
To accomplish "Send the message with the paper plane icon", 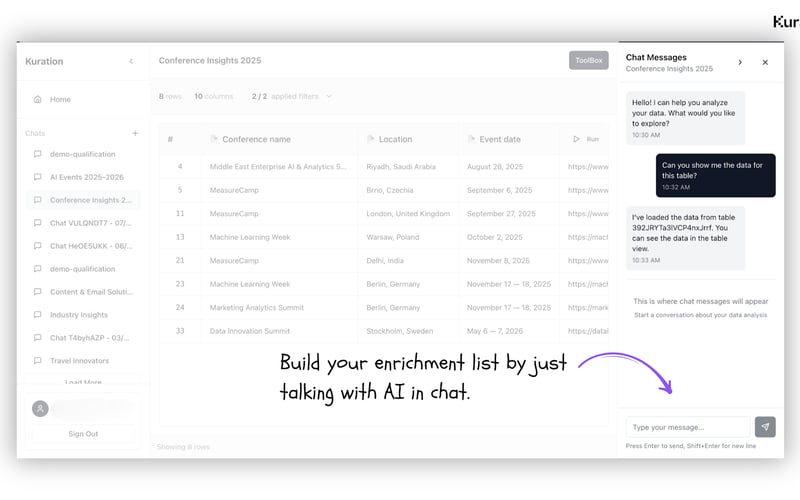I will click(765, 427).
